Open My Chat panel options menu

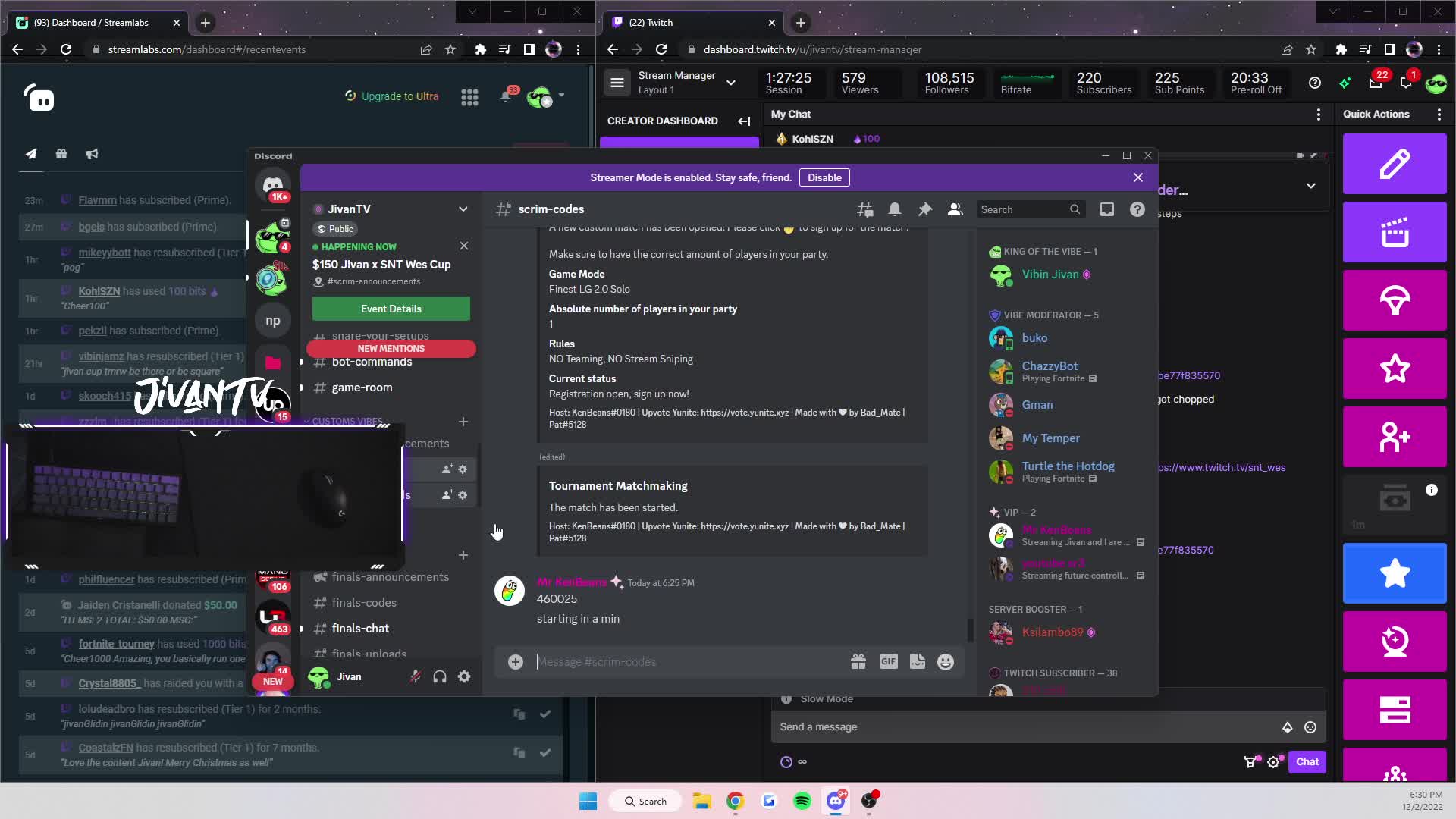(x=1319, y=115)
